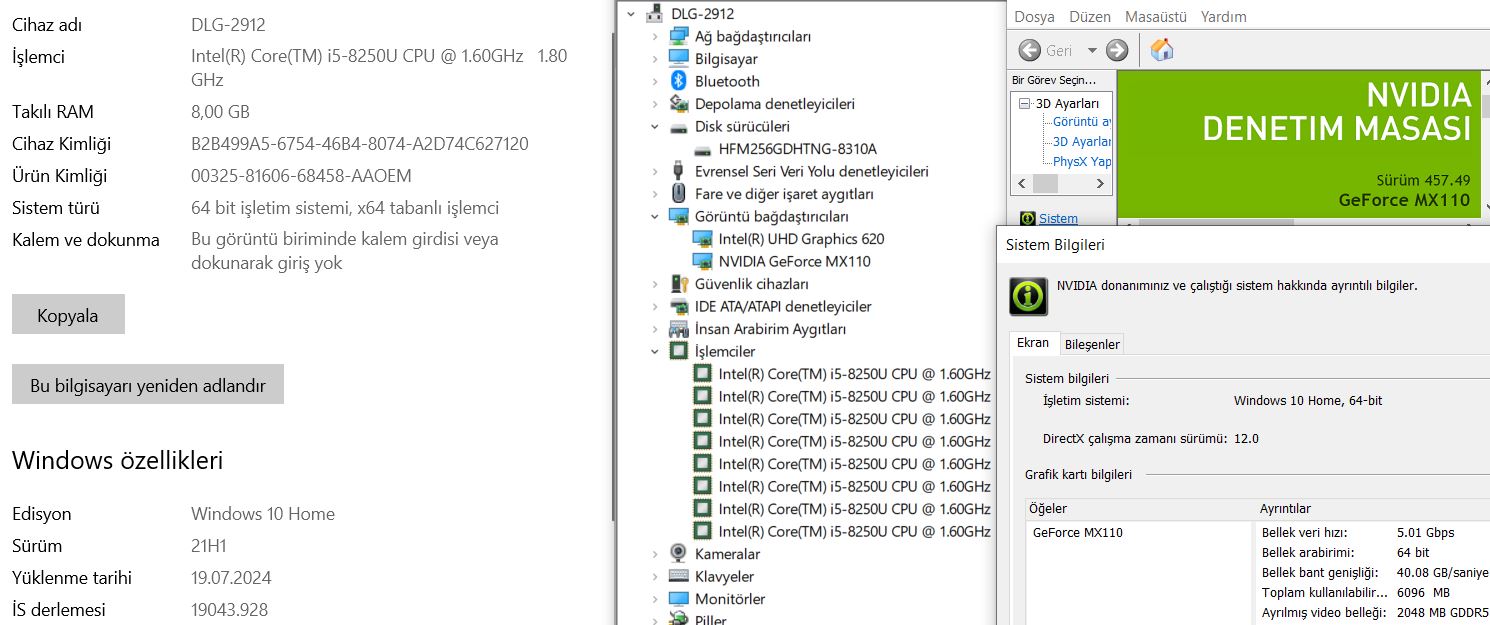The width and height of the screenshot is (1490, 625).
Task: Select the 3D Ayarlar... sub-item in NVIDIA tree
Action: 1082,142
